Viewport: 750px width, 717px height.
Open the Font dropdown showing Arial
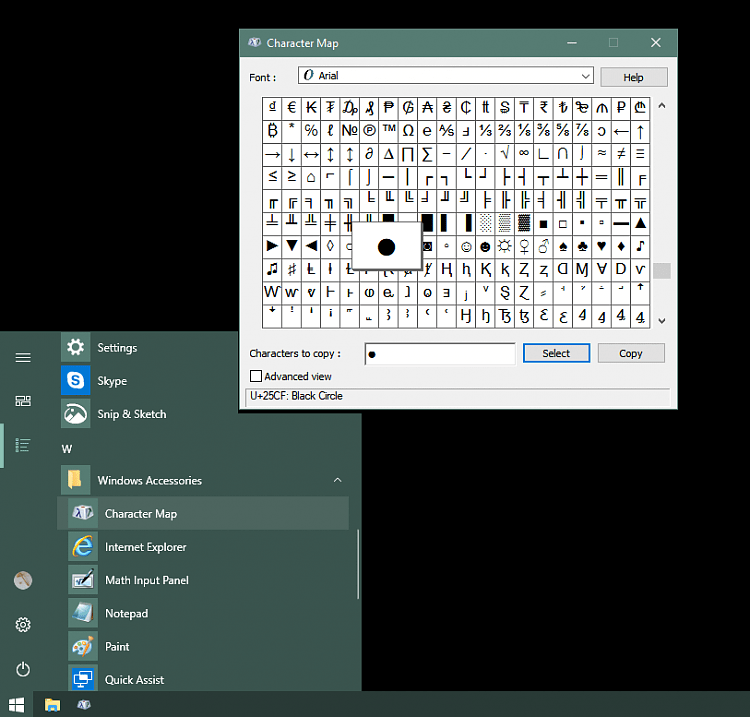[x=445, y=76]
